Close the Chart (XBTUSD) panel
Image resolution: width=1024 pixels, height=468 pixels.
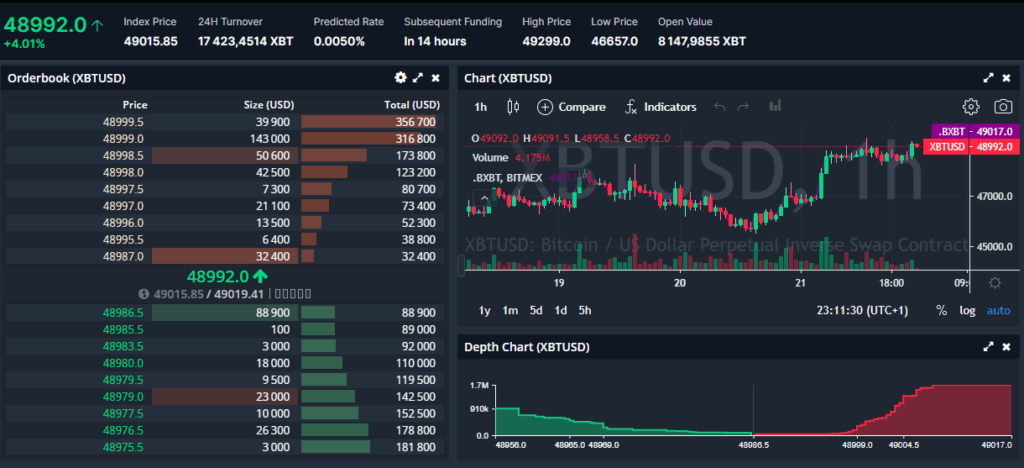click(x=1006, y=78)
